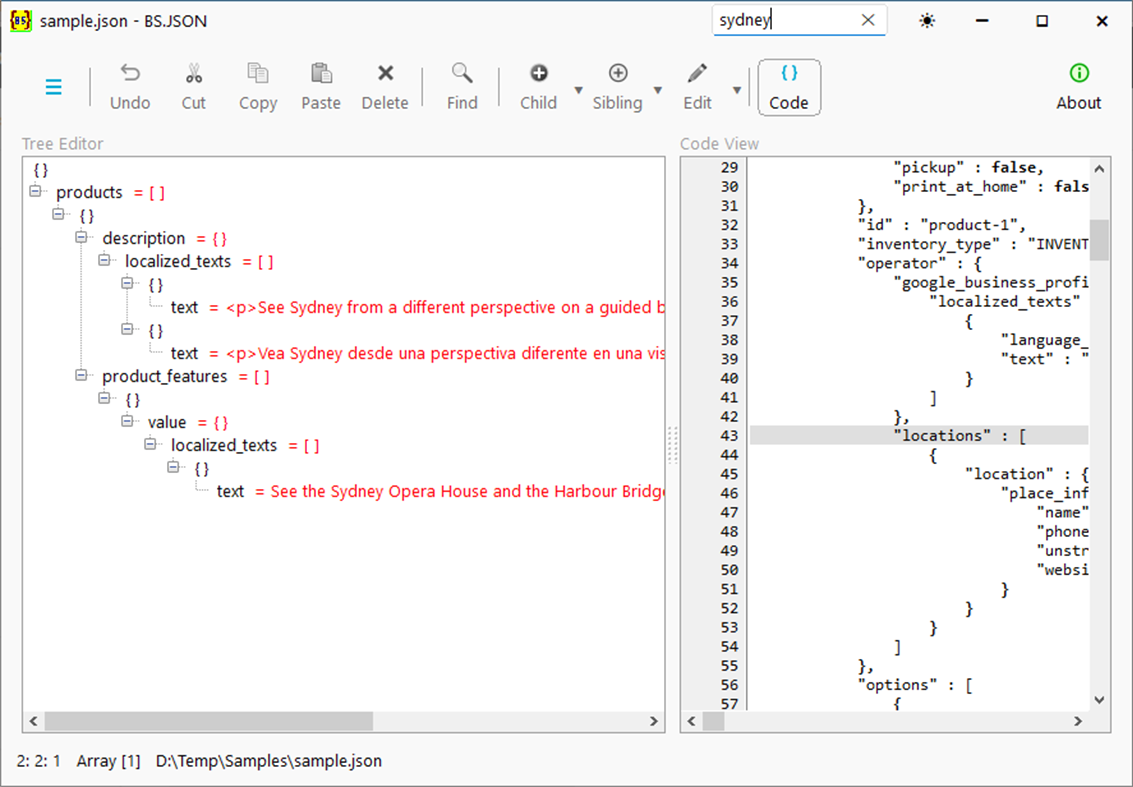Click 'Array [1]' in status bar
This screenshot has height=787, width=1133.
click(x=108, y=761)
